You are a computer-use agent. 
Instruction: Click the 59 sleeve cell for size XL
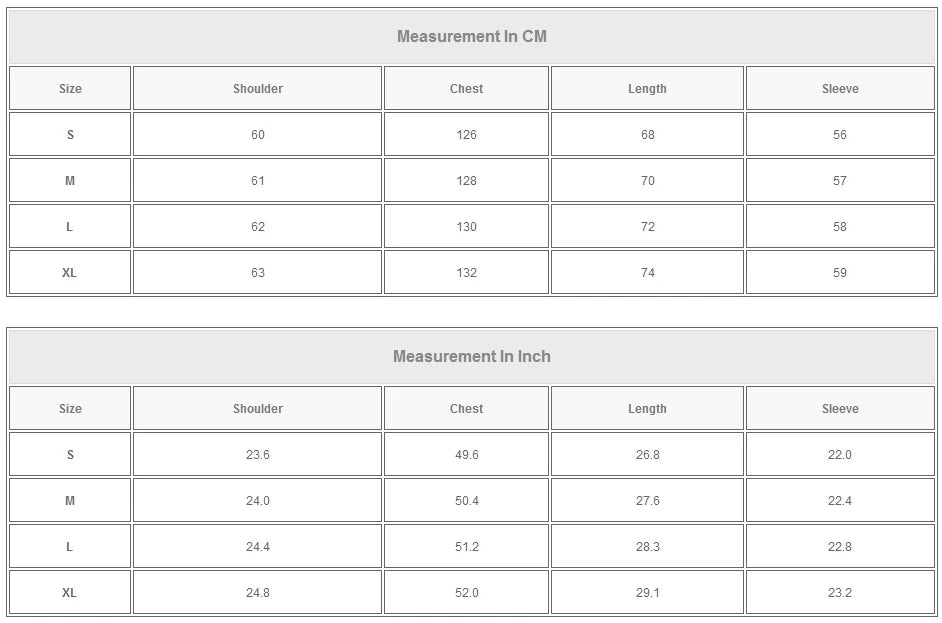pos(840,273)
